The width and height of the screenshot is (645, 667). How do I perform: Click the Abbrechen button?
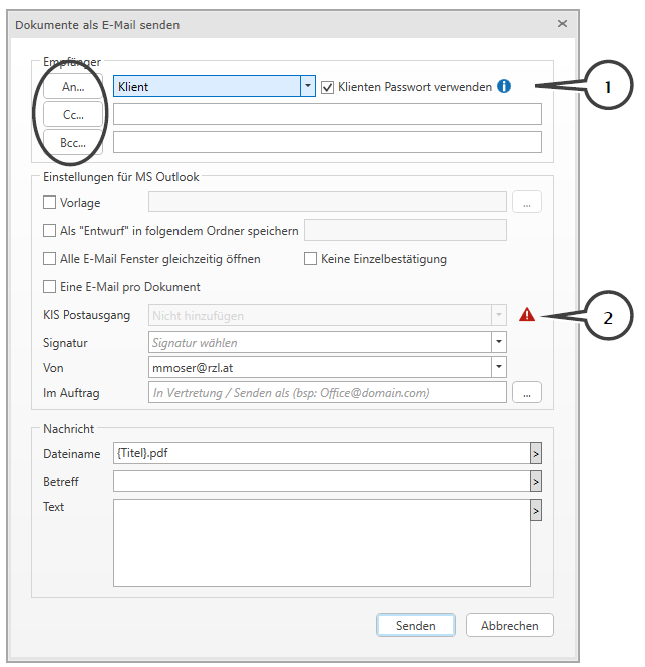coord(509,626)
